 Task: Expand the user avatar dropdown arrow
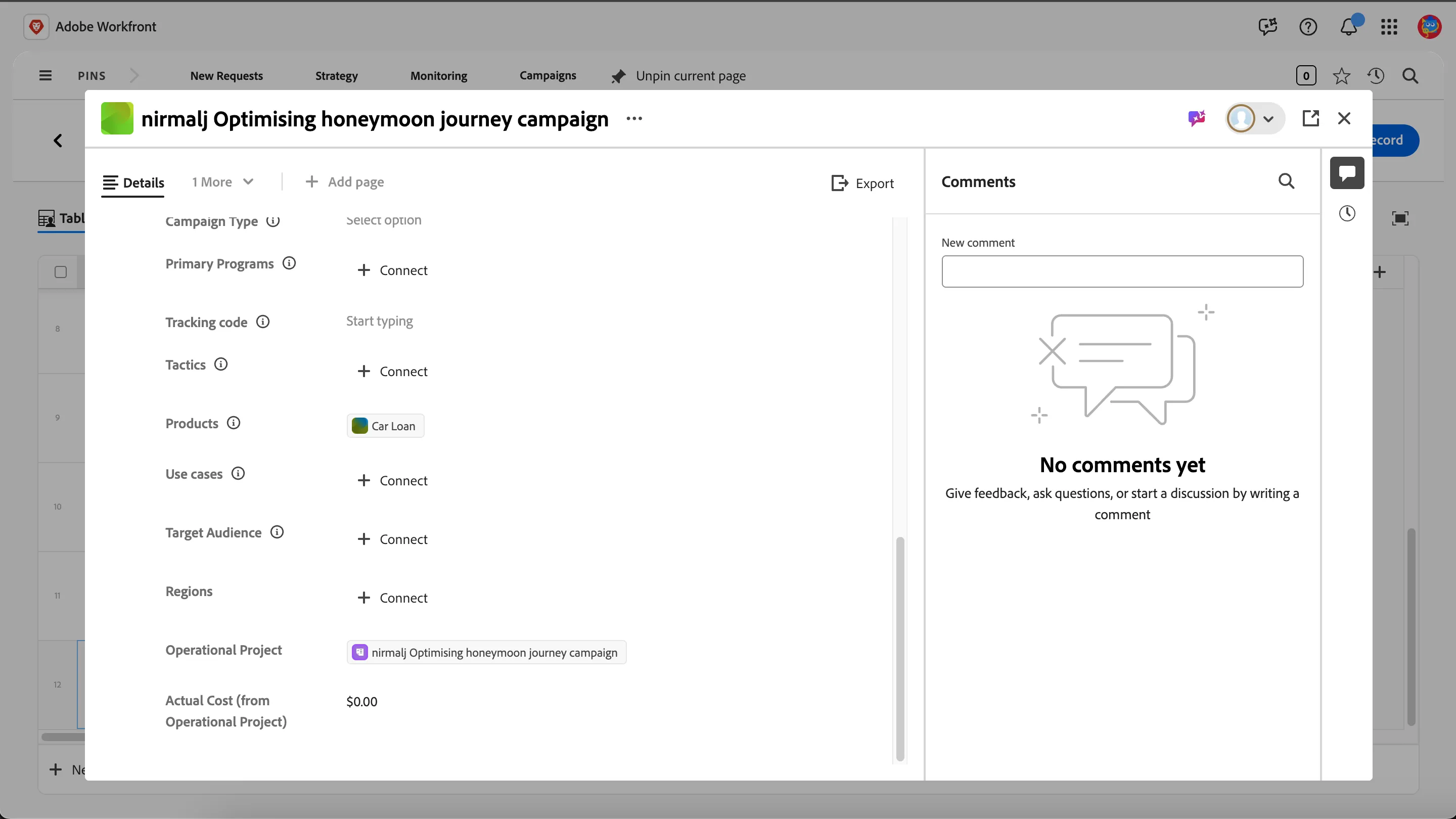coord(1268,119)
